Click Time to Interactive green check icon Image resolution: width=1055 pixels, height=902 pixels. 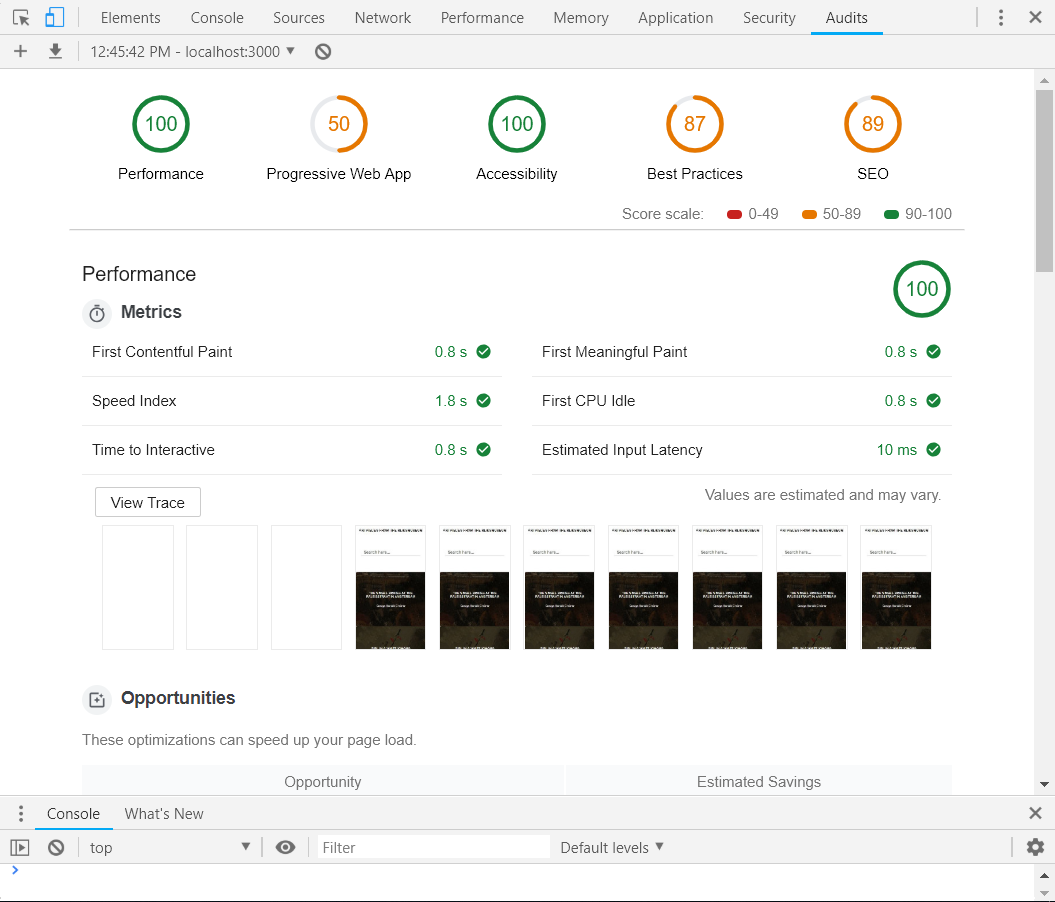tap(483, 449)
